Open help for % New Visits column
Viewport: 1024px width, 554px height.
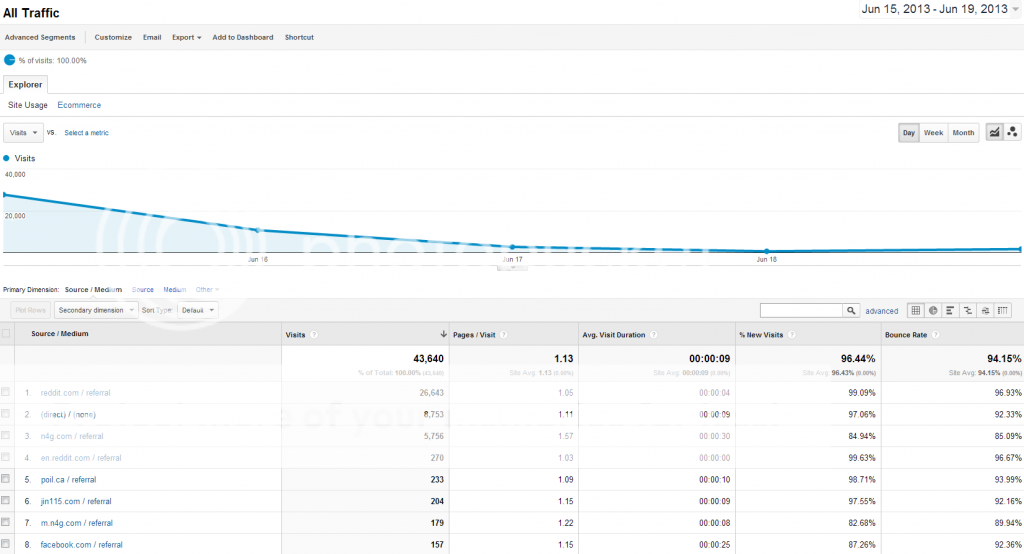pyautogui.click(x=792, y=334)
